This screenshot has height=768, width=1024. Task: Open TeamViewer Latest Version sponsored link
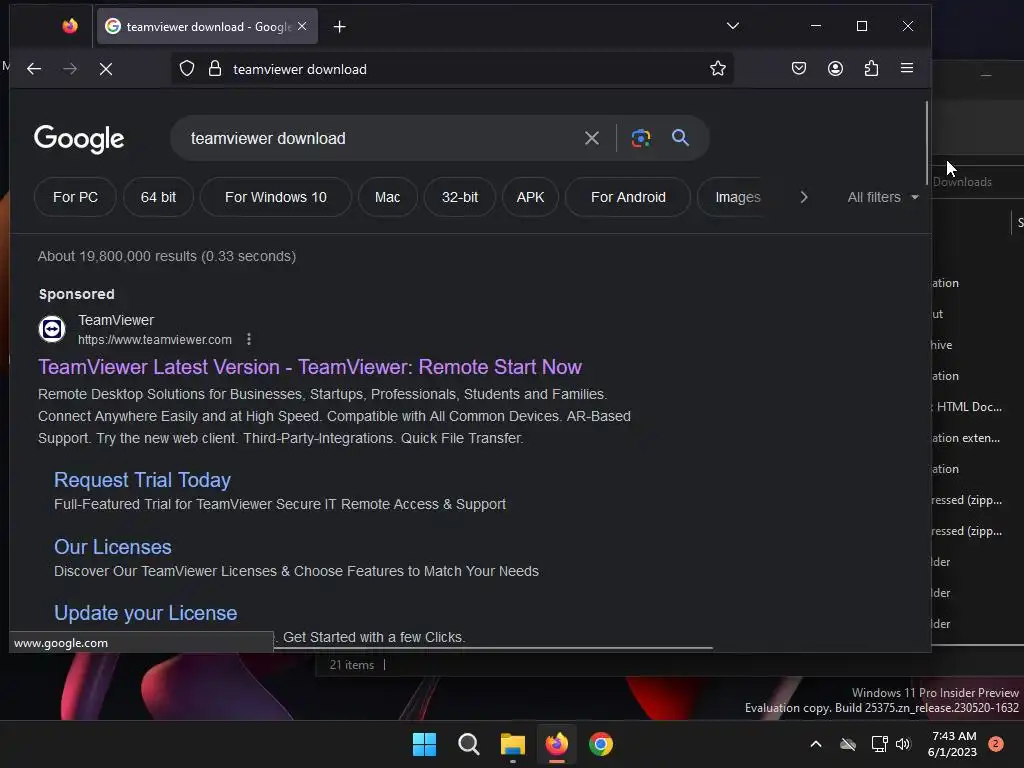pos(310,367)
